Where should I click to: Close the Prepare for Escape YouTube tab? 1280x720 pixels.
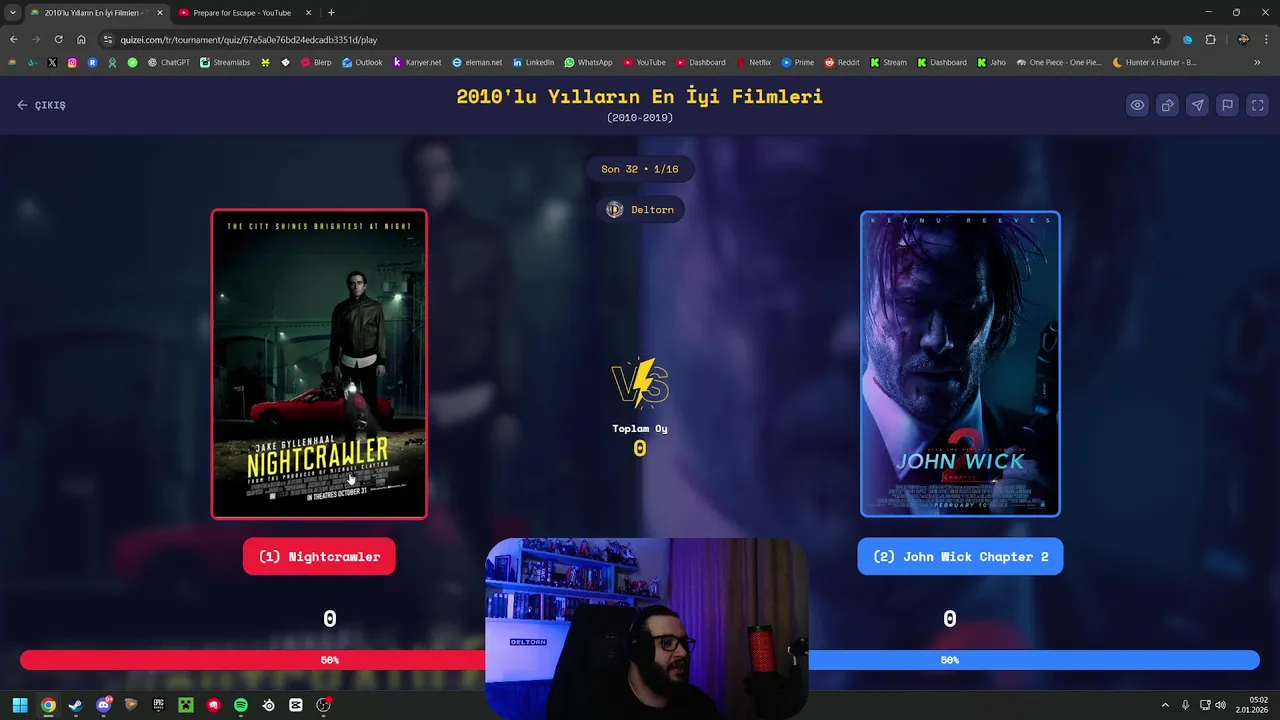pyautogui.click(x=308, y=13)
